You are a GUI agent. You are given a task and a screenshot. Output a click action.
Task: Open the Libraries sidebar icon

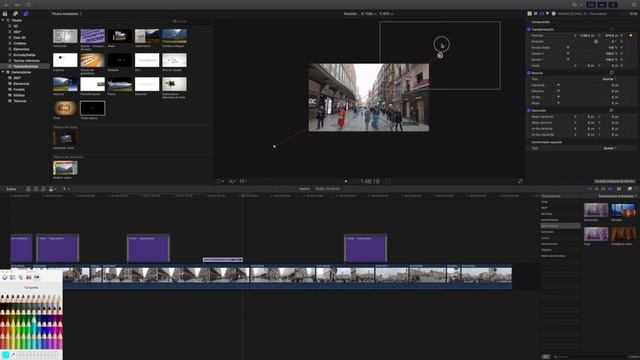[5, 13]
